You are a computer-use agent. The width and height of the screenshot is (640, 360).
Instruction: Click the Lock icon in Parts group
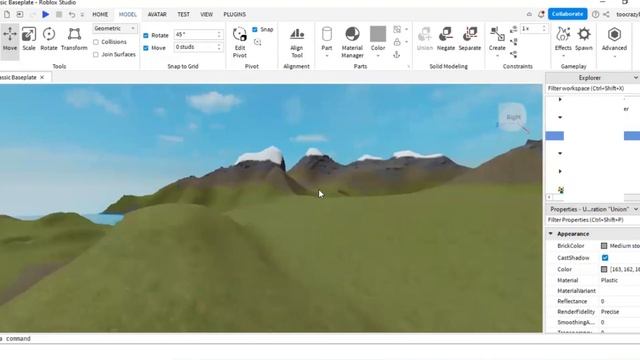point(397,42)
